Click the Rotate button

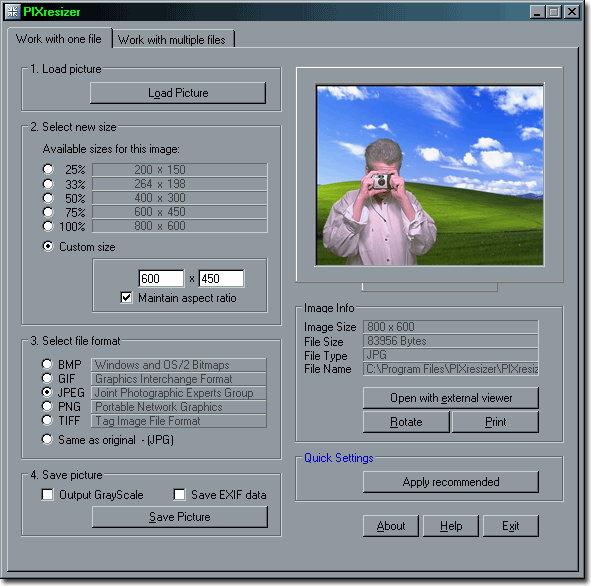tap(406, 422)
